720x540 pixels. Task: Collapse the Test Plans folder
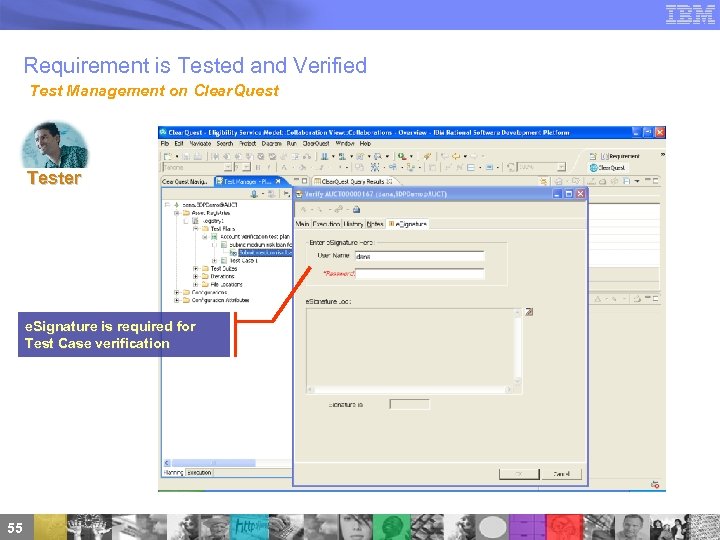(x=196, y=229)
